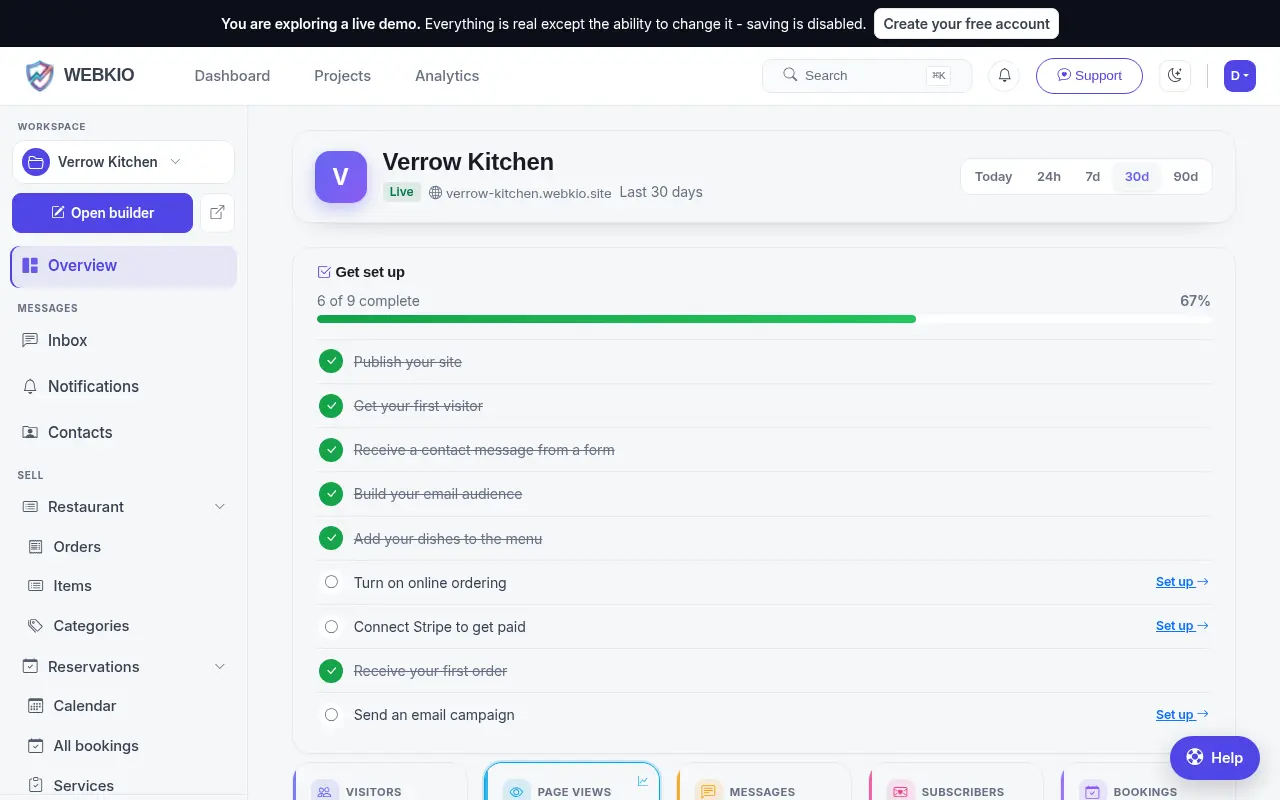Toggle Get your first visitor check
The image size is (1280, 800).
tap(331, 406)
